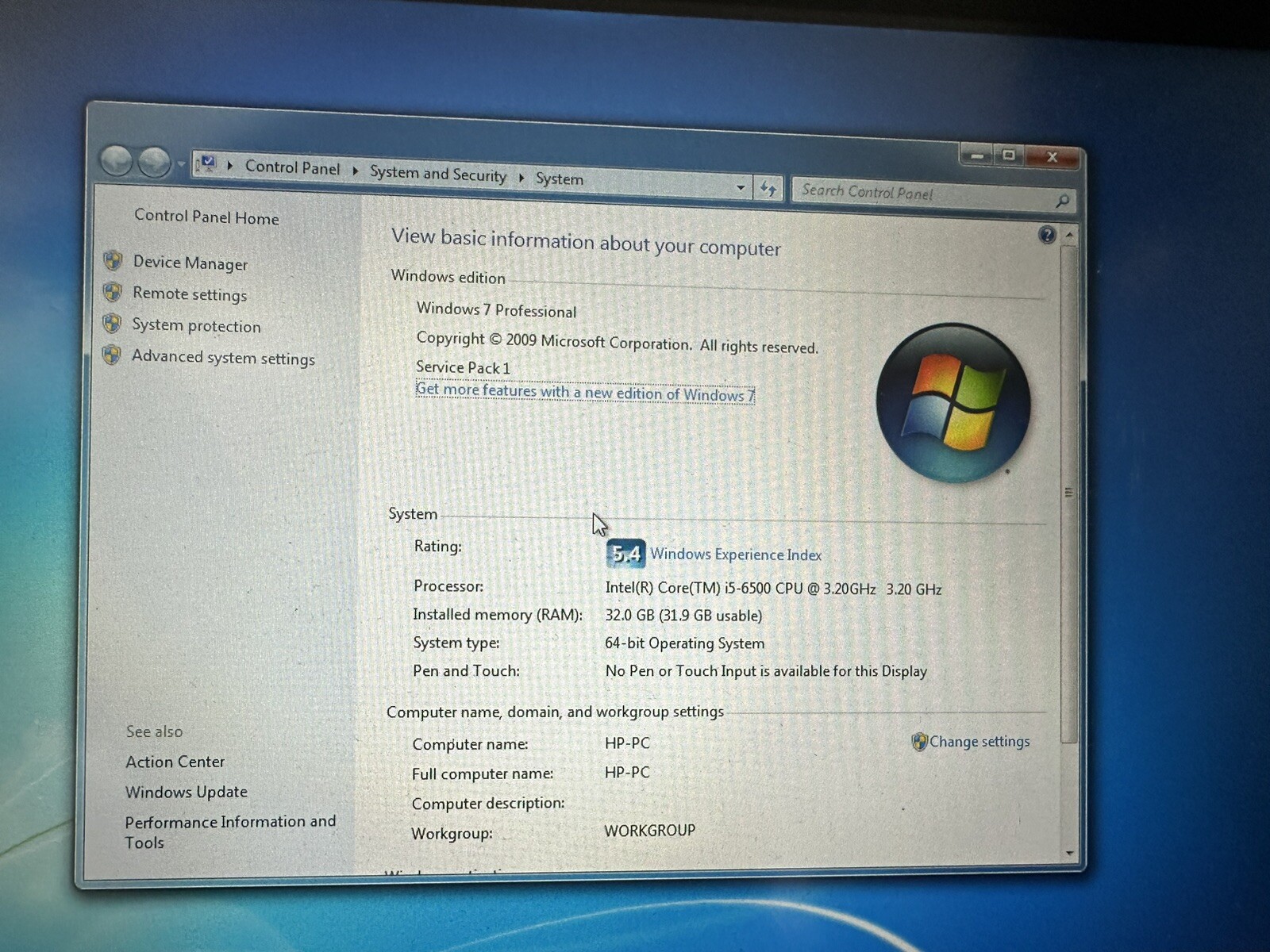Open Device Manager link

pos(190,263)
